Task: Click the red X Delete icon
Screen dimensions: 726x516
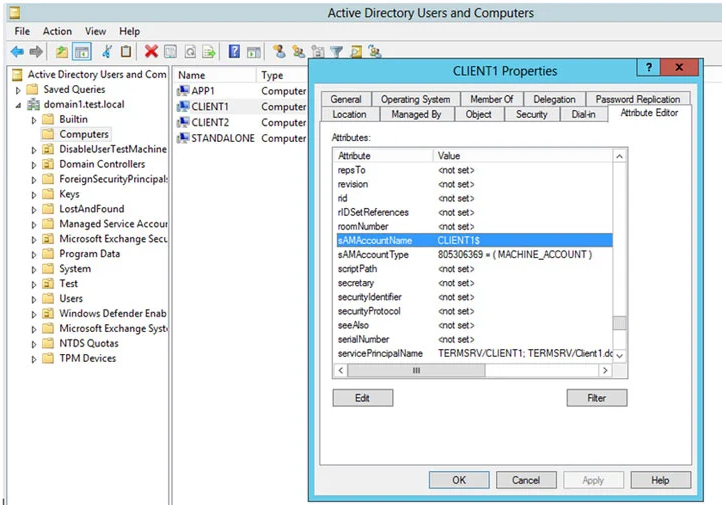Action: 151,51
